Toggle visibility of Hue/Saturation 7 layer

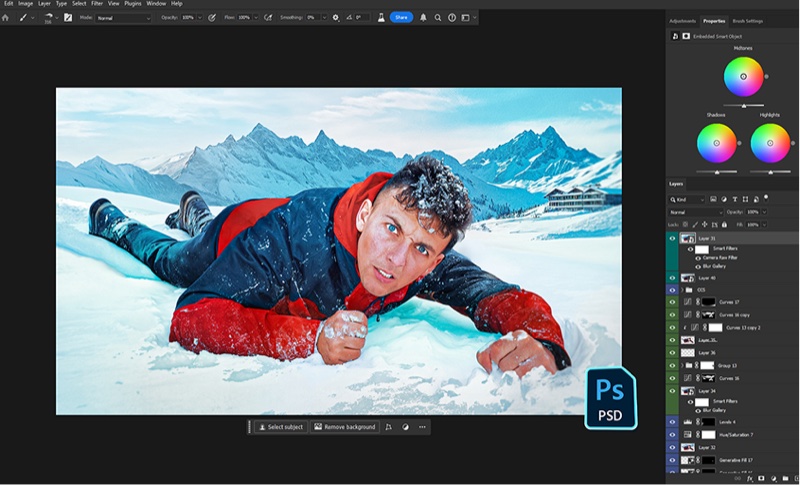[673, 434]
